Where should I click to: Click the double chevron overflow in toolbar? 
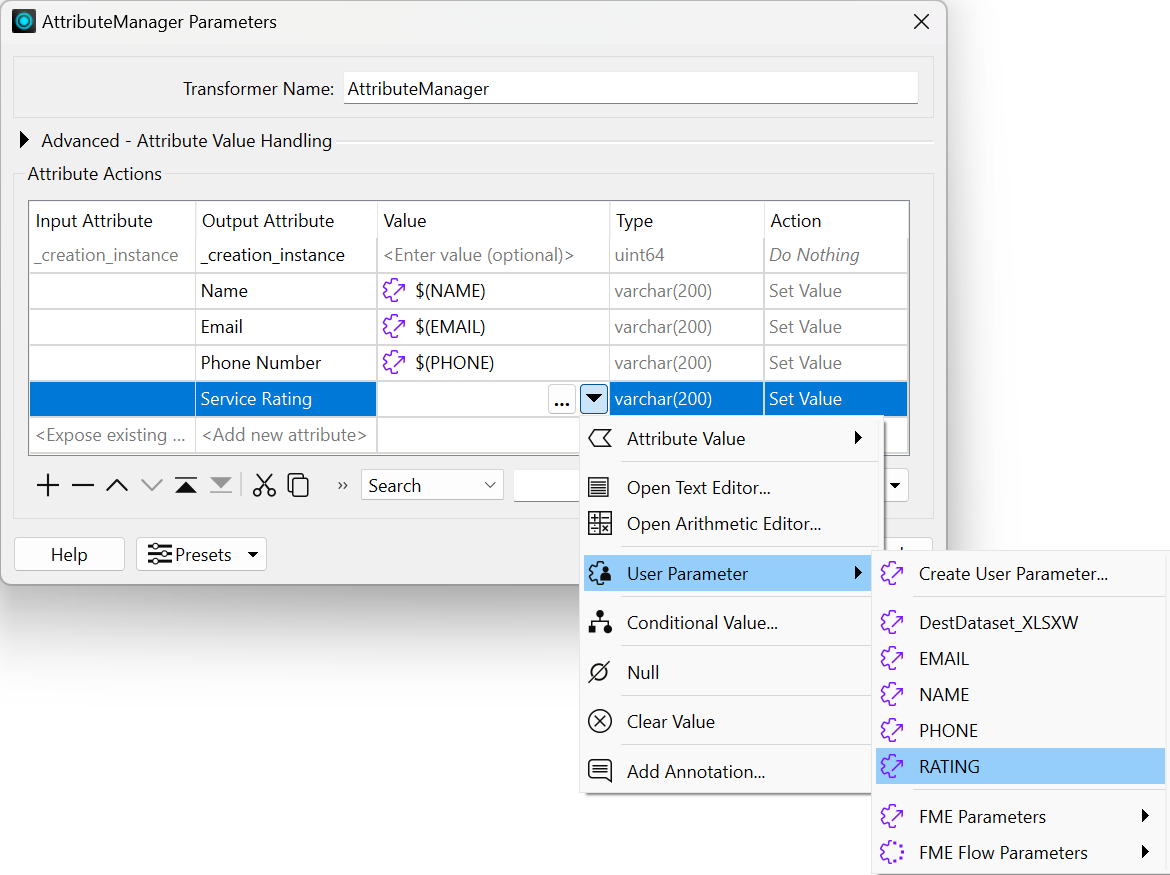pyautogui.click(x=342, y=486)
